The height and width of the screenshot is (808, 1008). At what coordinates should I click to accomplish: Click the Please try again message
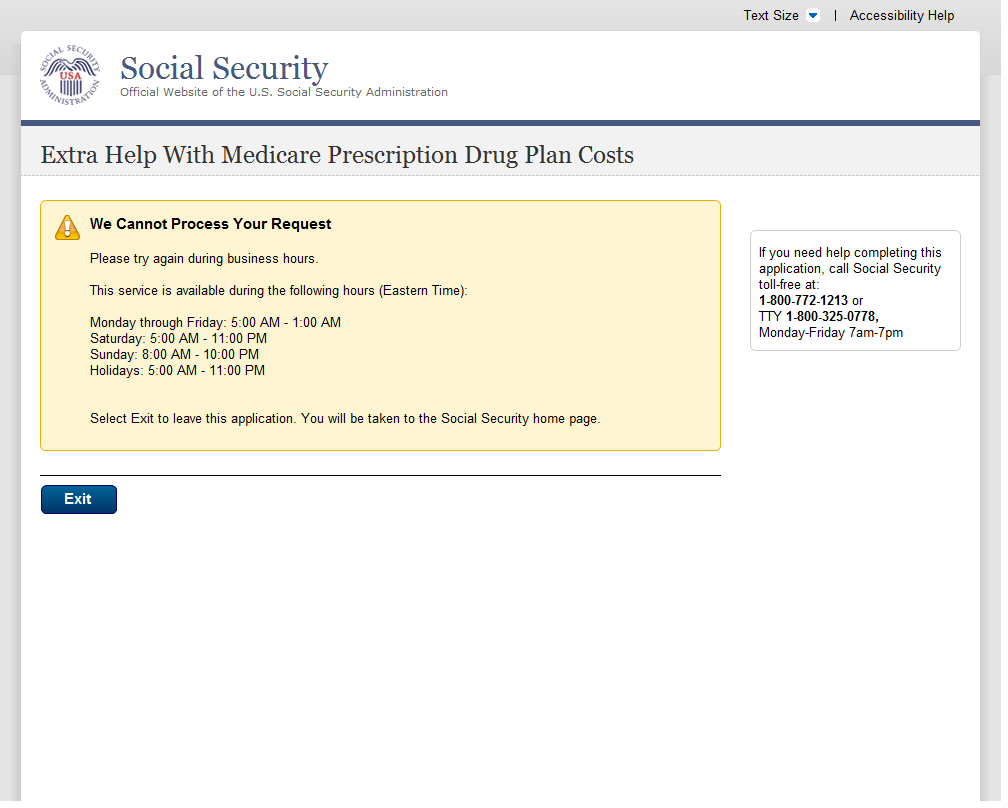click(x=204, y=259)
